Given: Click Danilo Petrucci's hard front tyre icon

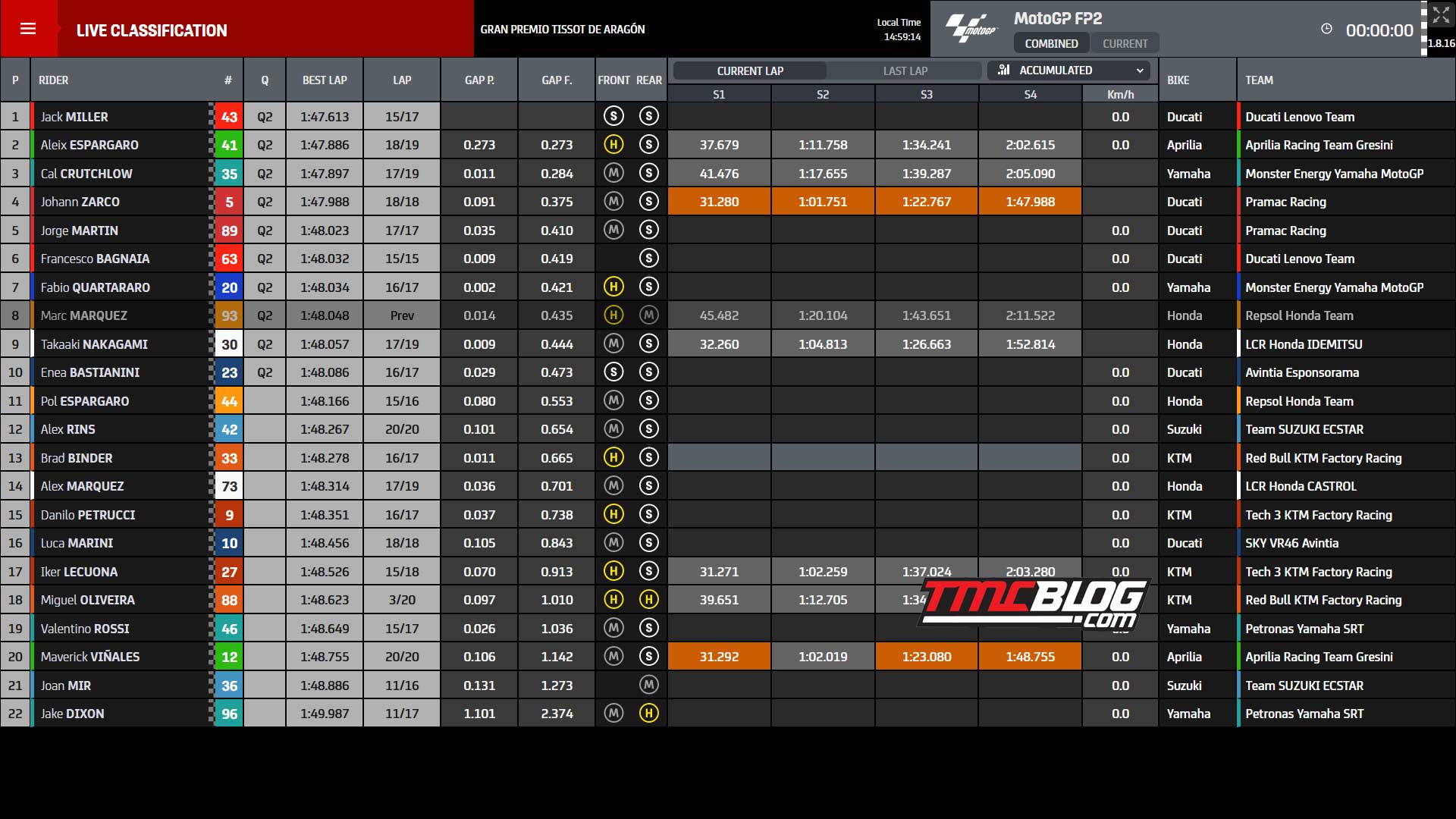Looking at the screenshot, I should click(x=613, y=514).
